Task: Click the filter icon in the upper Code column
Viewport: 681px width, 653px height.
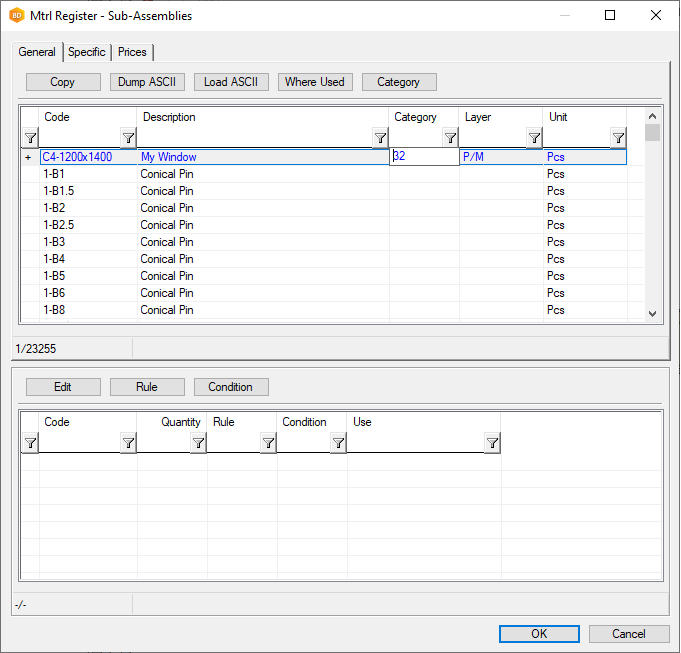Action: 128,138
